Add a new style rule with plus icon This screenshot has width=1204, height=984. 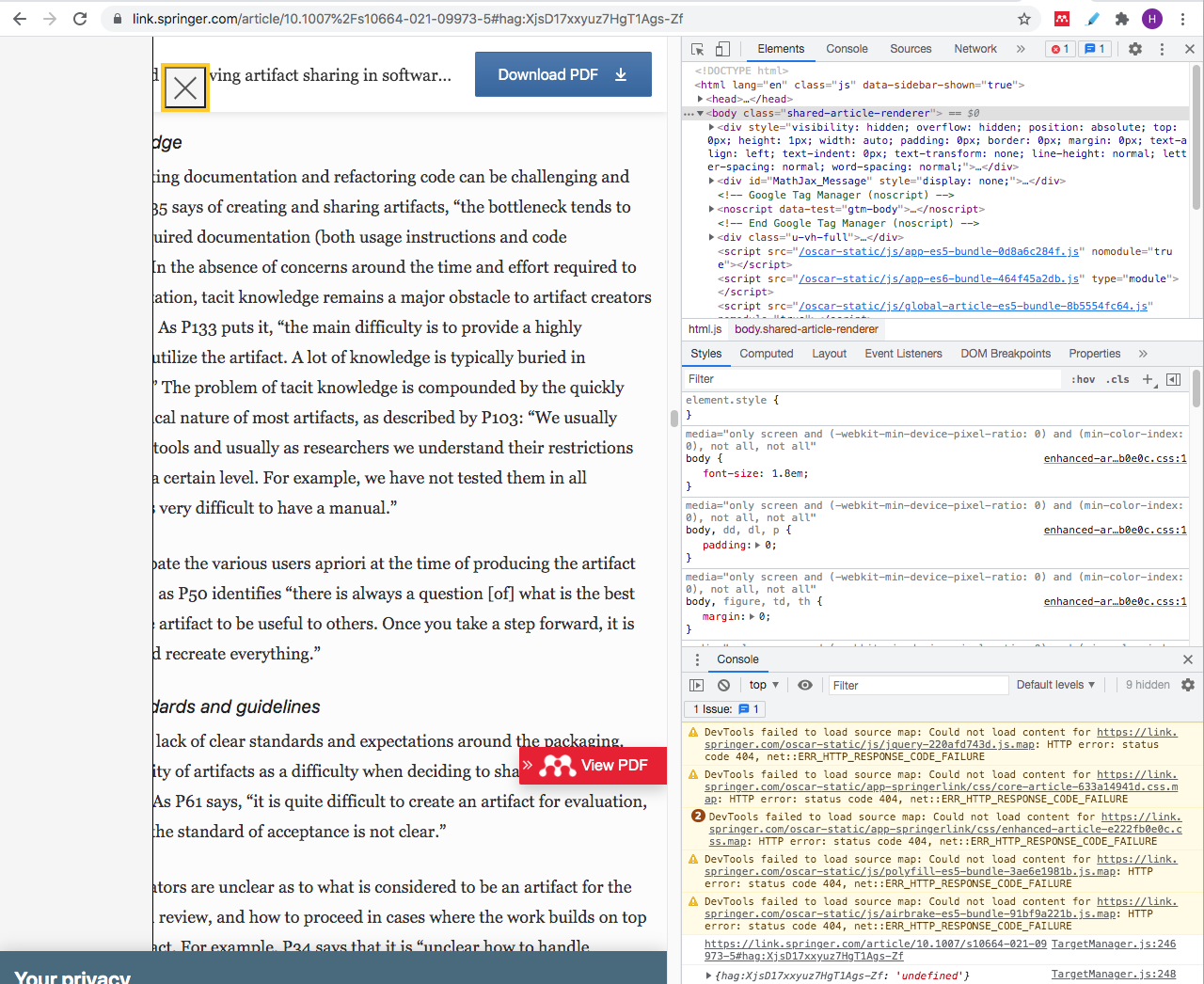click(x=1149, y=379)
